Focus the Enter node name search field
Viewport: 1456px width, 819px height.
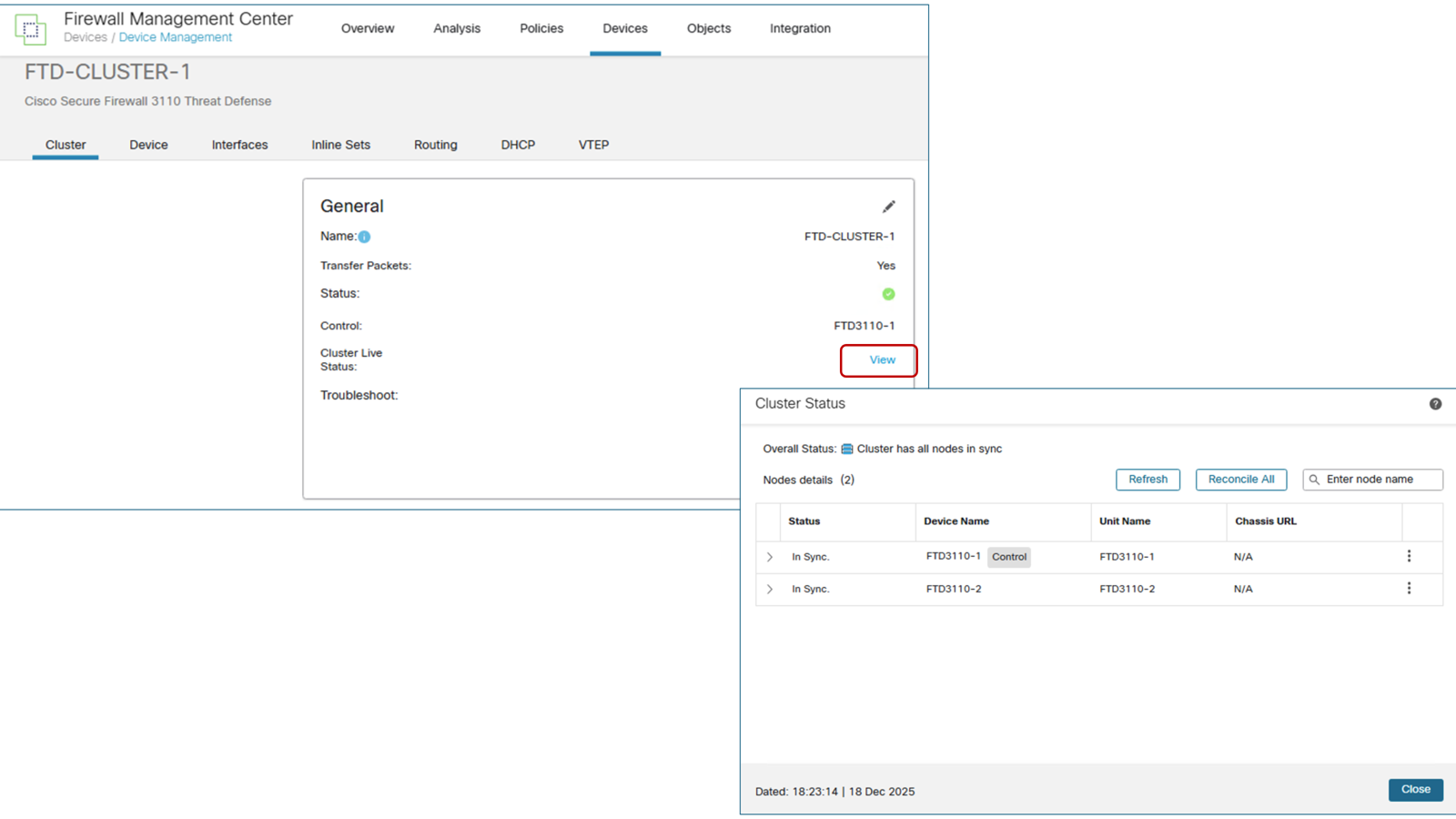pyautogui.click(x=1373, y=480)
